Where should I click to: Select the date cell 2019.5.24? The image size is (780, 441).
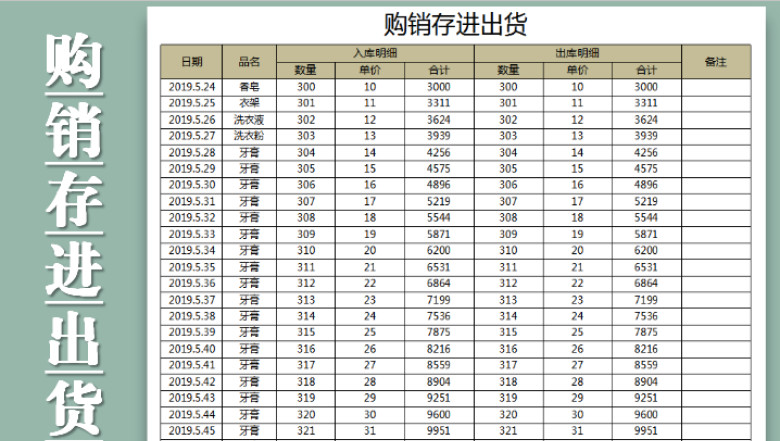tap(192, 87)
